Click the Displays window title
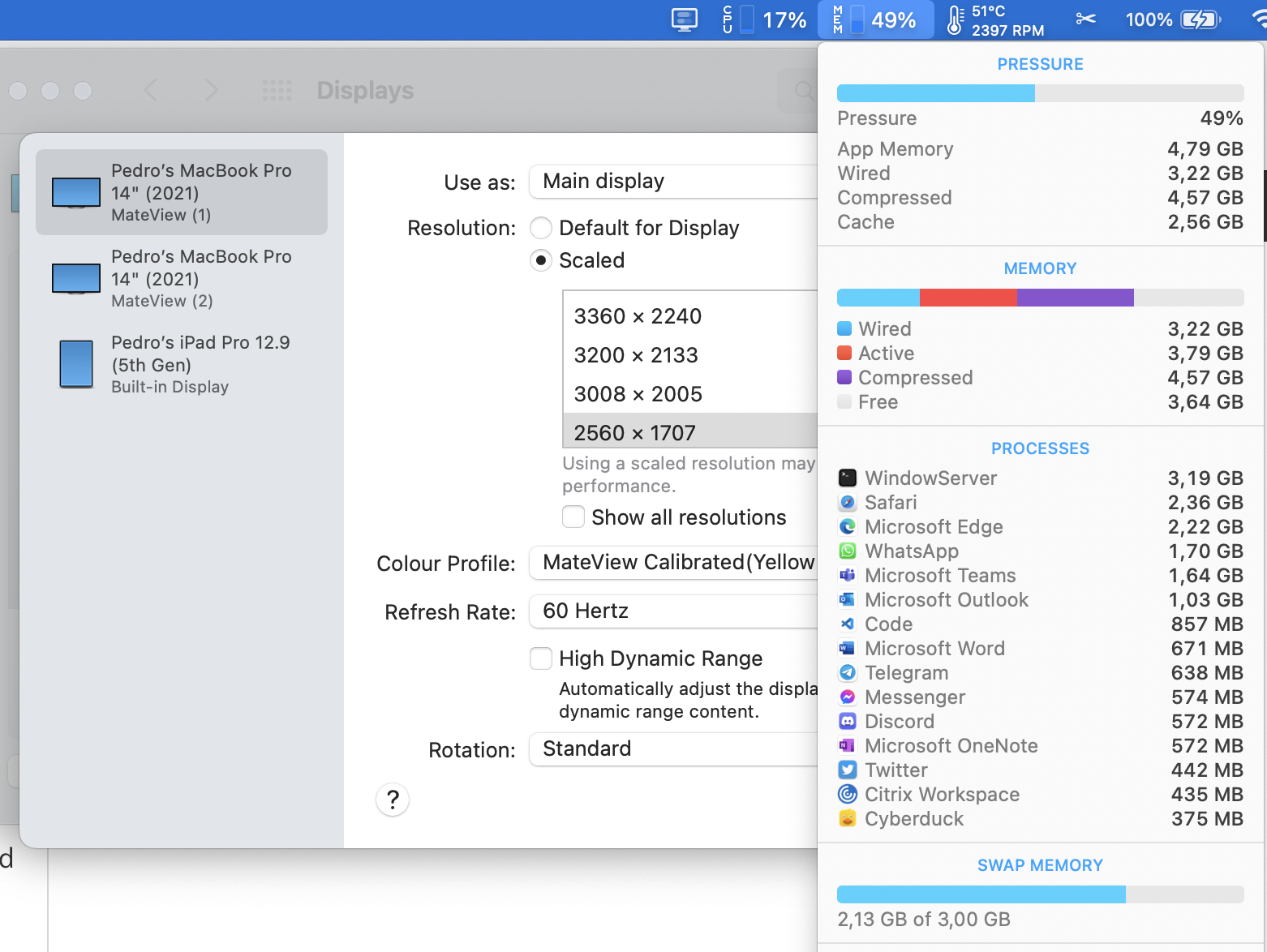Screen dimensions: 1267x952 pyautogui.click(x=365, y=90)
